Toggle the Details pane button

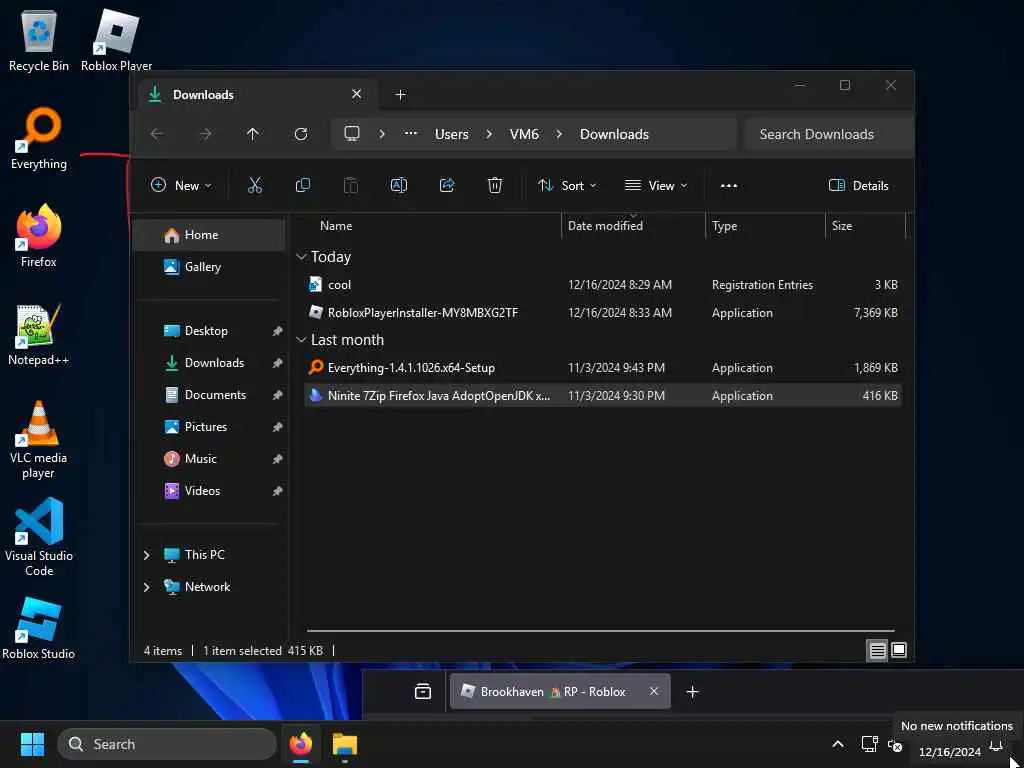pos(859,185)
